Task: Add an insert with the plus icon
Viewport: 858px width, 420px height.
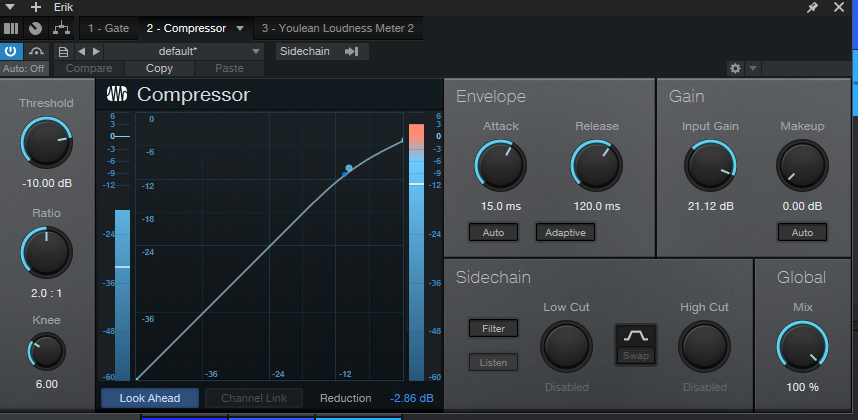Action: coord(36,7)
